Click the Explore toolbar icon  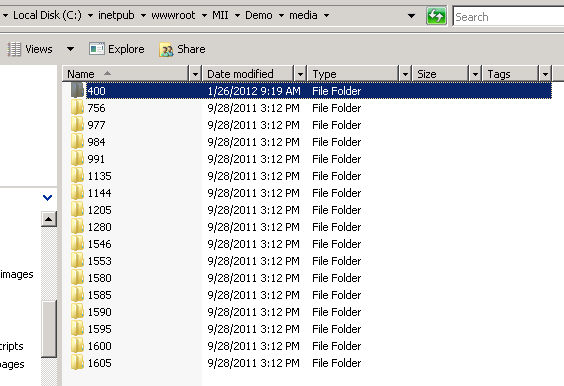click(97, 49)
